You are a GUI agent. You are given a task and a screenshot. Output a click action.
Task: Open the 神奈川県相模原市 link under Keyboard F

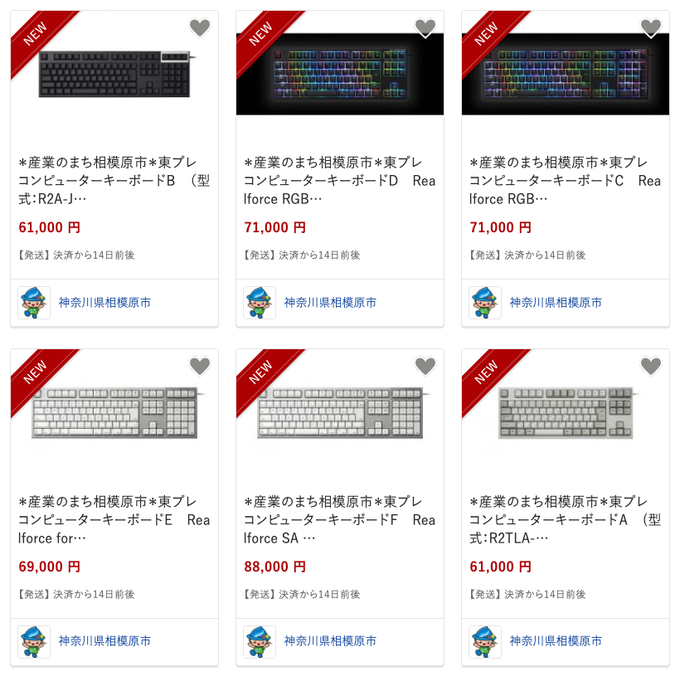tap(330, 641)
